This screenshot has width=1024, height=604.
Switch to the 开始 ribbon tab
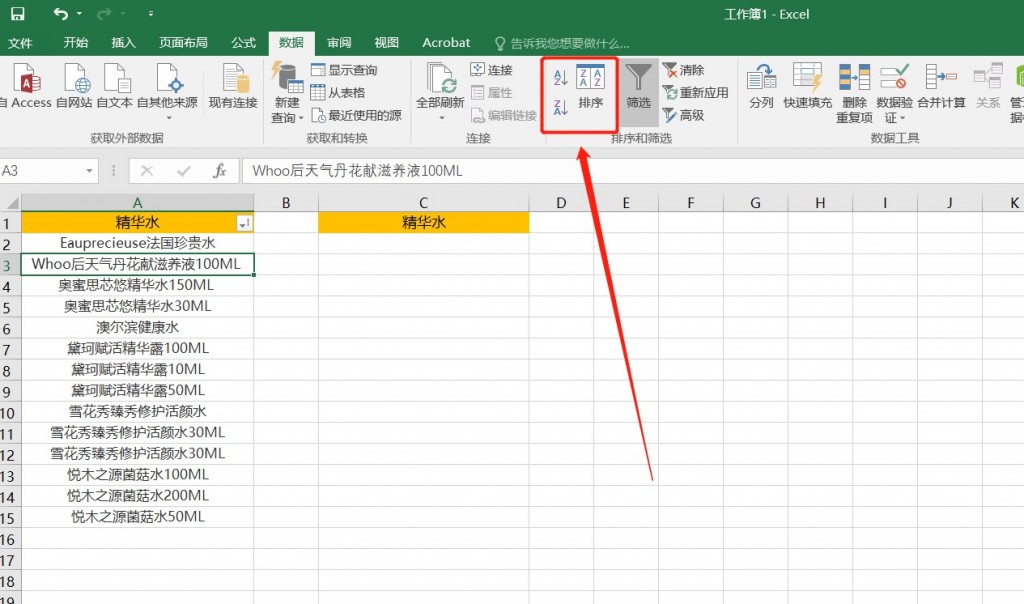click(x=76, y=42)
